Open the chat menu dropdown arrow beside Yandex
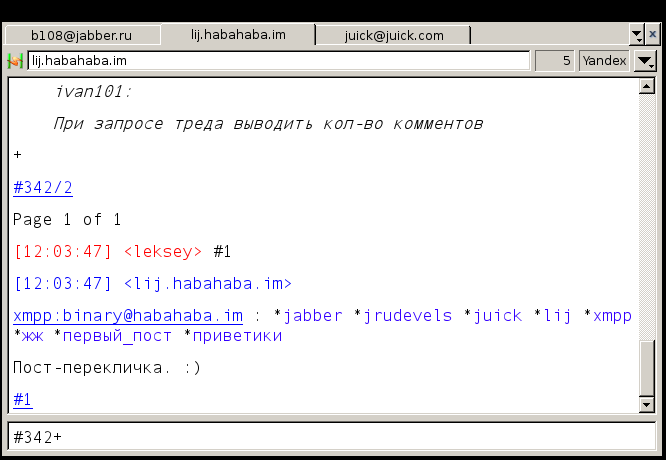Image resolution: width=666 pixels, height=460 pixels. tap(645, 61)
